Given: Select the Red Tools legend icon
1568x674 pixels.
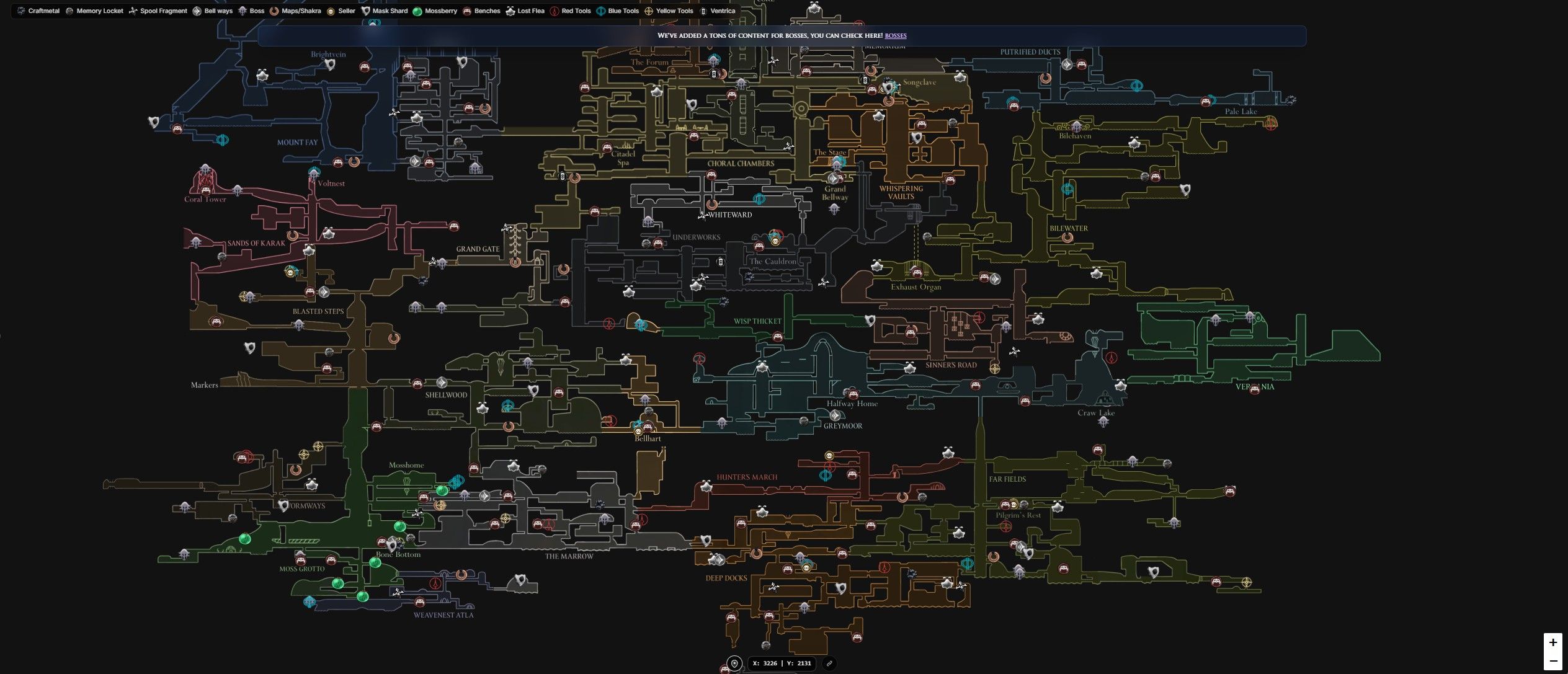Looking at the screenshot, I should (x=554, y=11).
